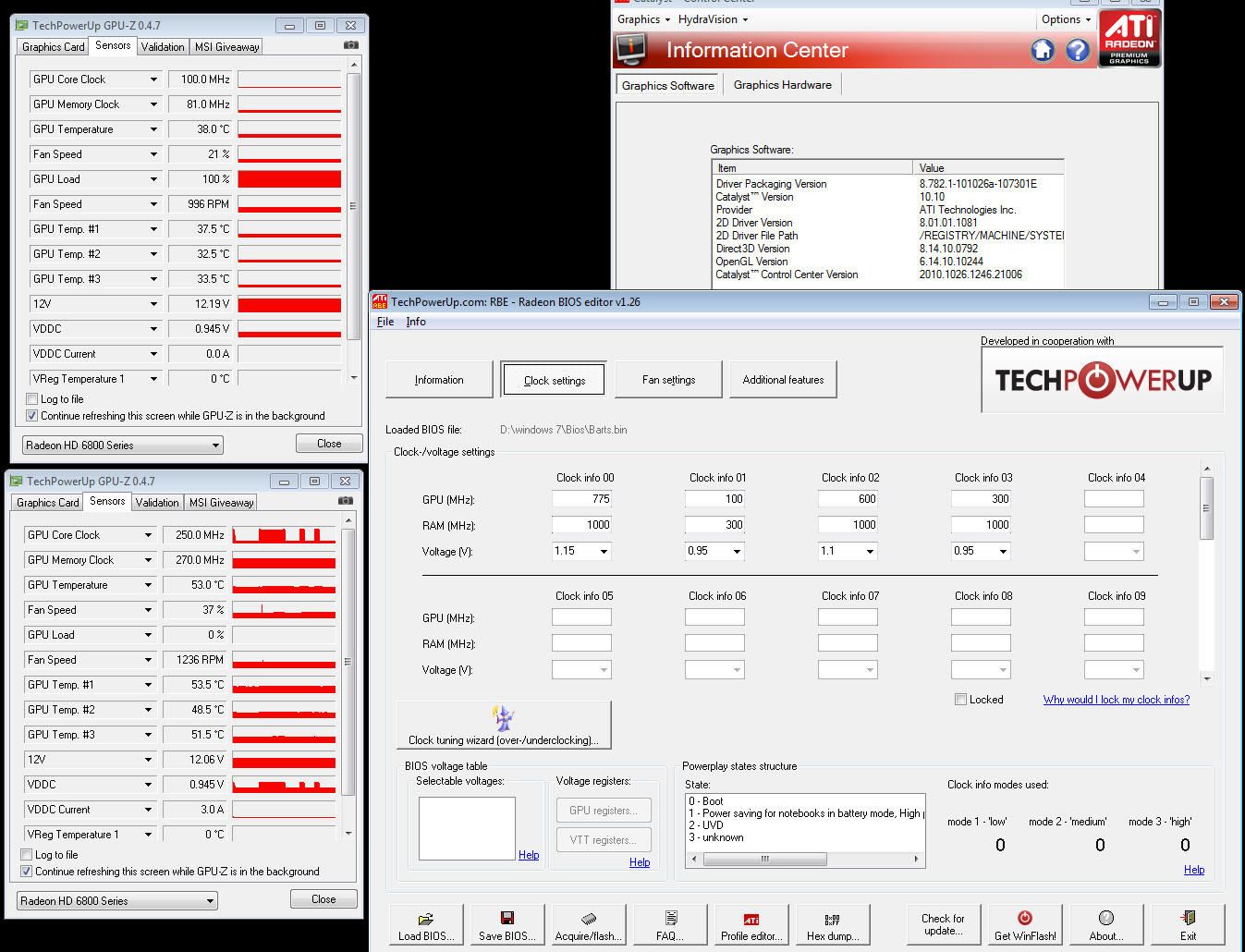This screenshot has width=1245, height=952.
Task: Open Validation tab in bottom GPU-Z
Action: pos(157,503)
